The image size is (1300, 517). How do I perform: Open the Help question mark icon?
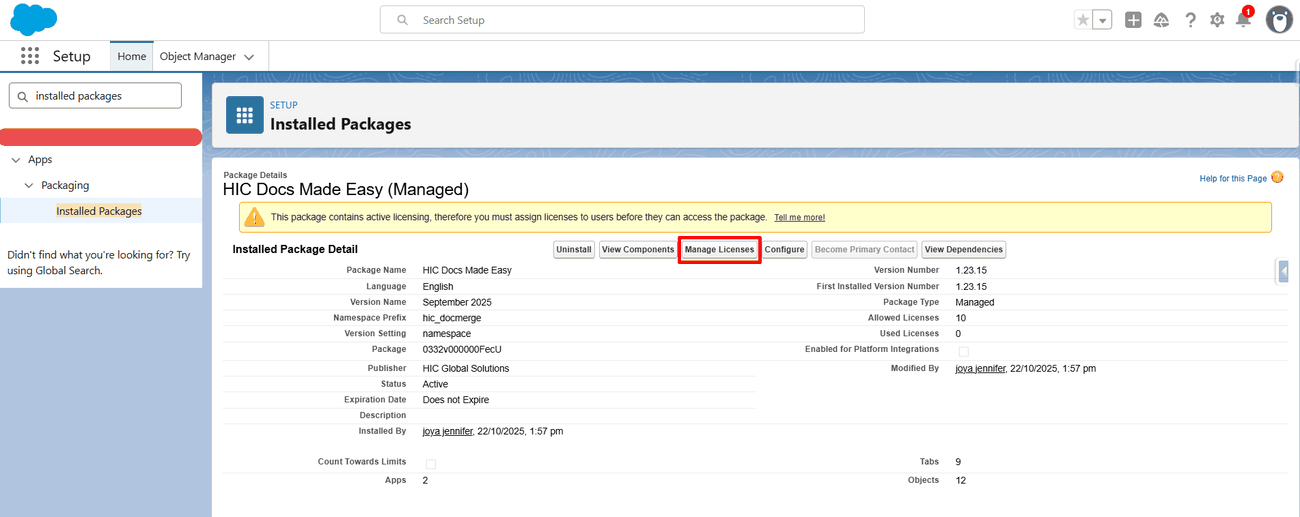tap(1190, 20)
